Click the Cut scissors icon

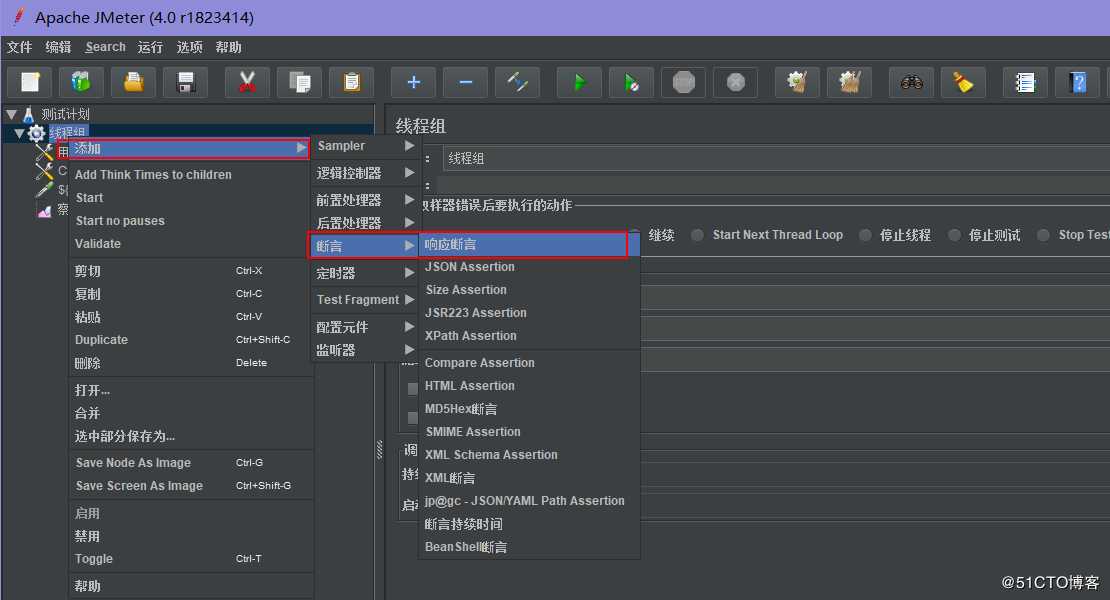(x=247, y=83)
